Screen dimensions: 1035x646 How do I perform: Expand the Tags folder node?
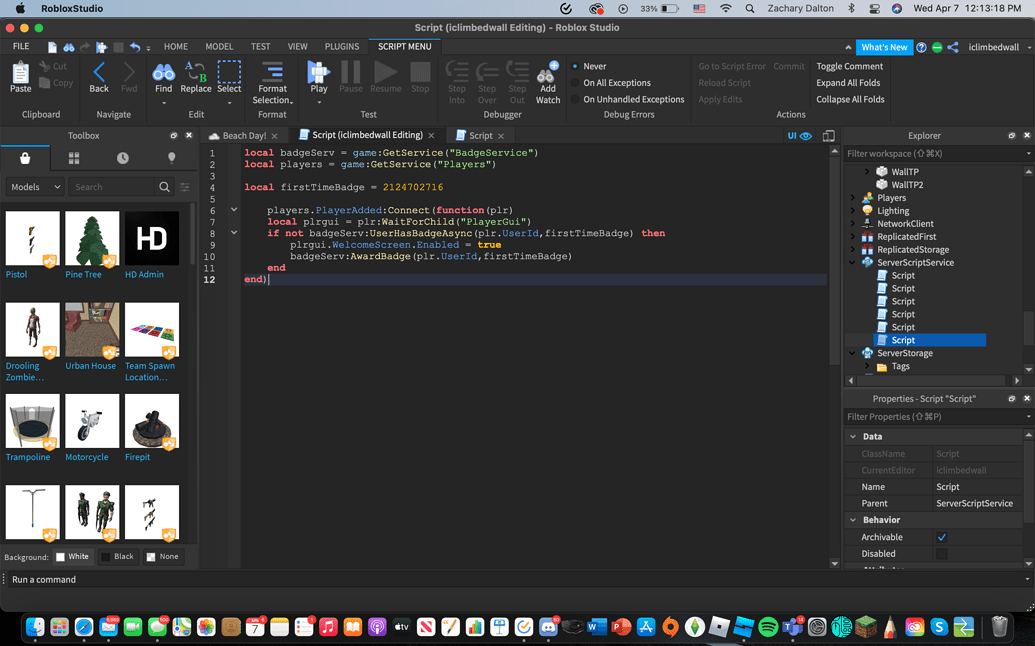(x=867, y=366)
